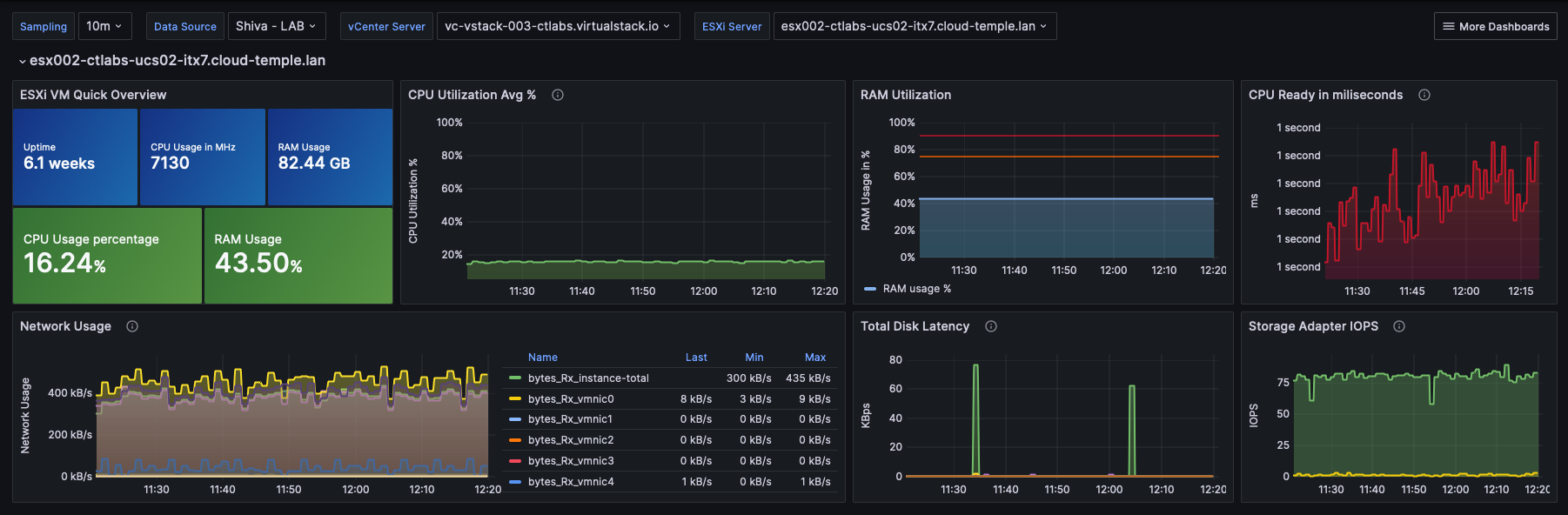The width and height of the screenshot is (1568, 515).
Task: Click the hamburger icon in More Dashboards
Action: coord(1449,27)
